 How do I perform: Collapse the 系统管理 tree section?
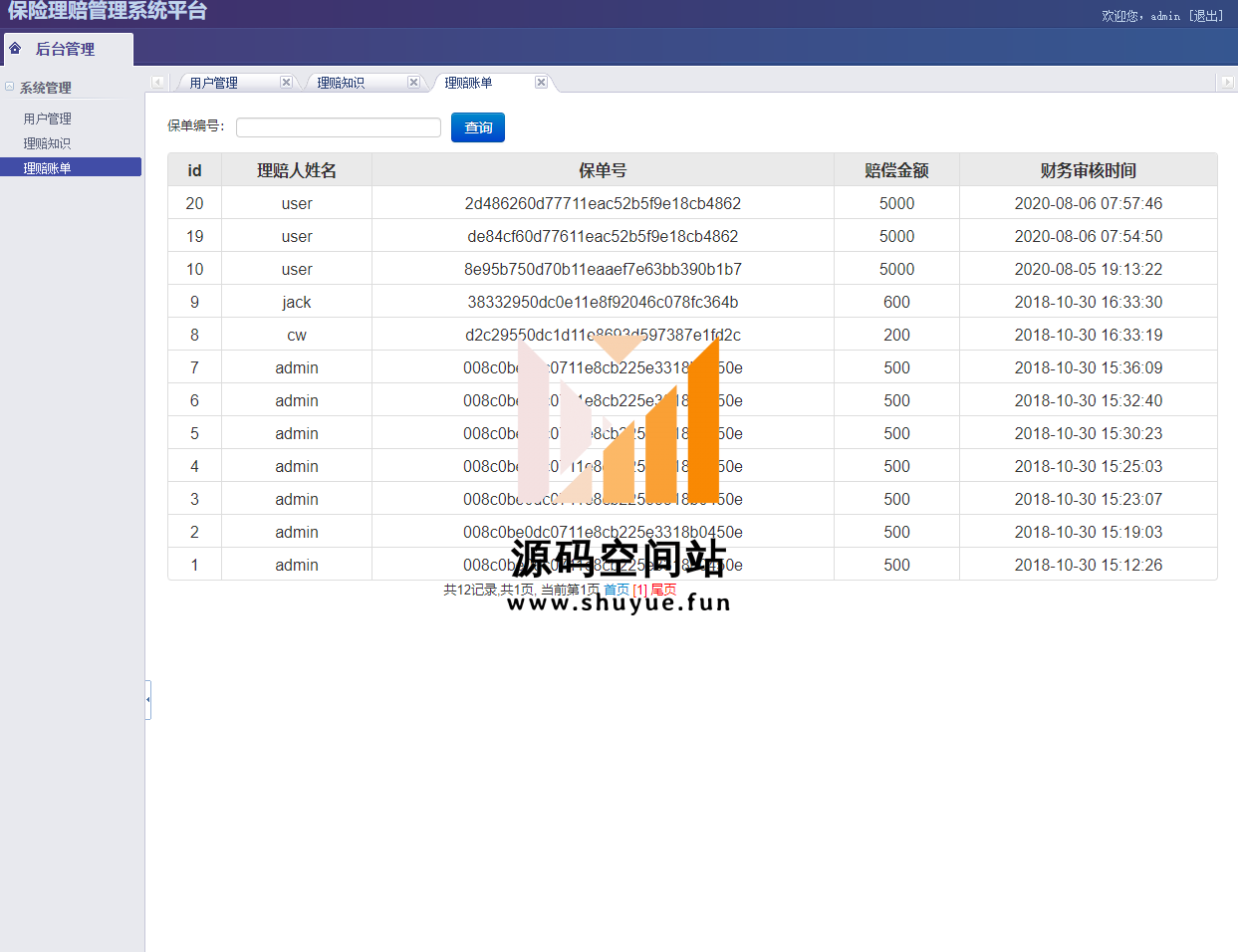(10, 87)
